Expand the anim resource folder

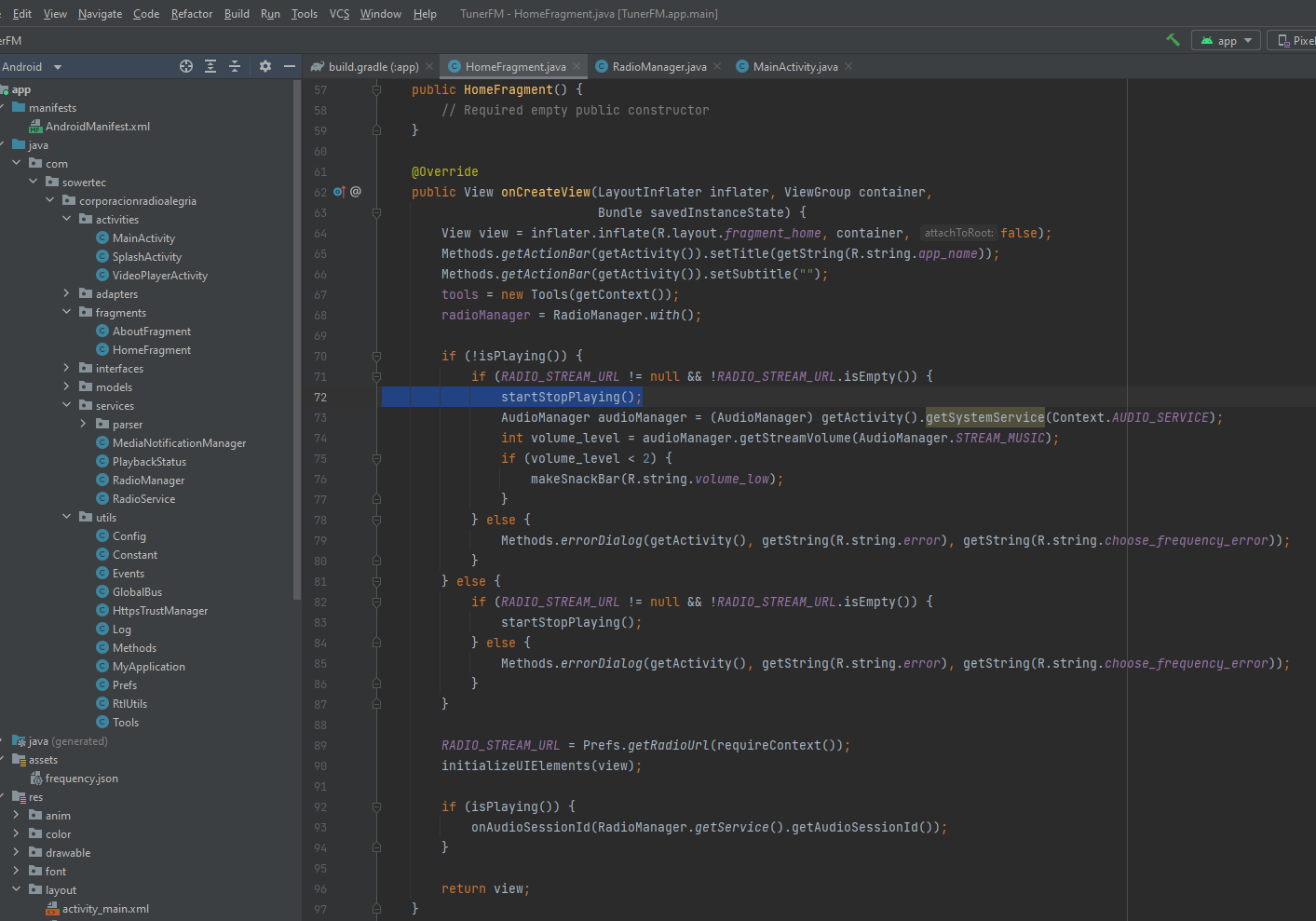16,815
